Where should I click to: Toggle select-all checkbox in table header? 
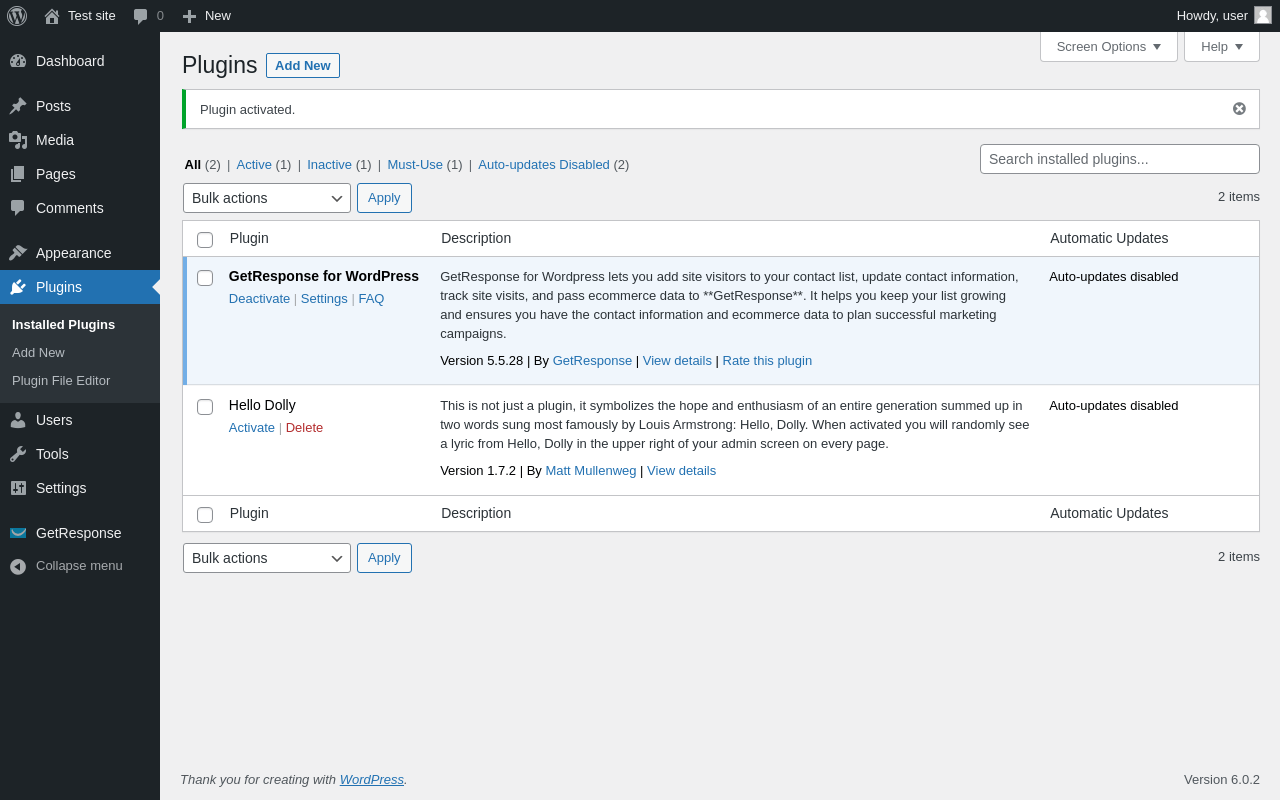click(205, 240)
